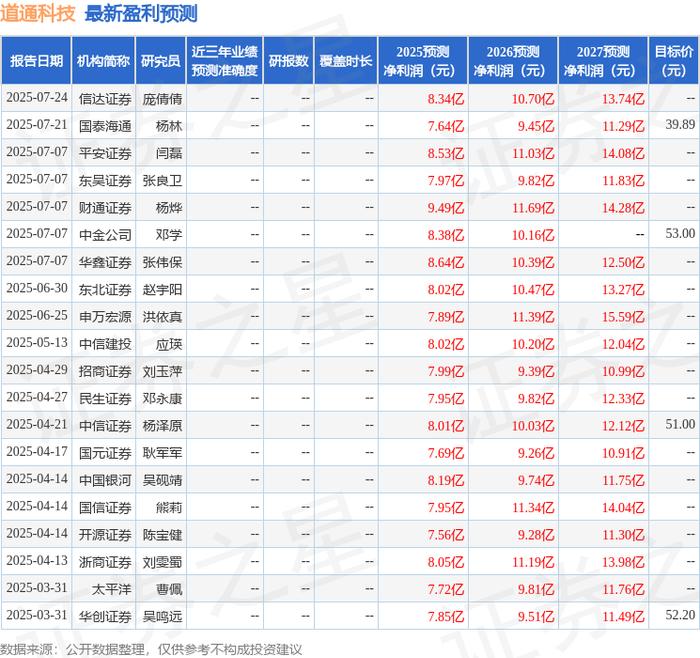Screen dimensions: 700x658
Task: Select analyst 刘玉萍
Action: coord(162,371)
